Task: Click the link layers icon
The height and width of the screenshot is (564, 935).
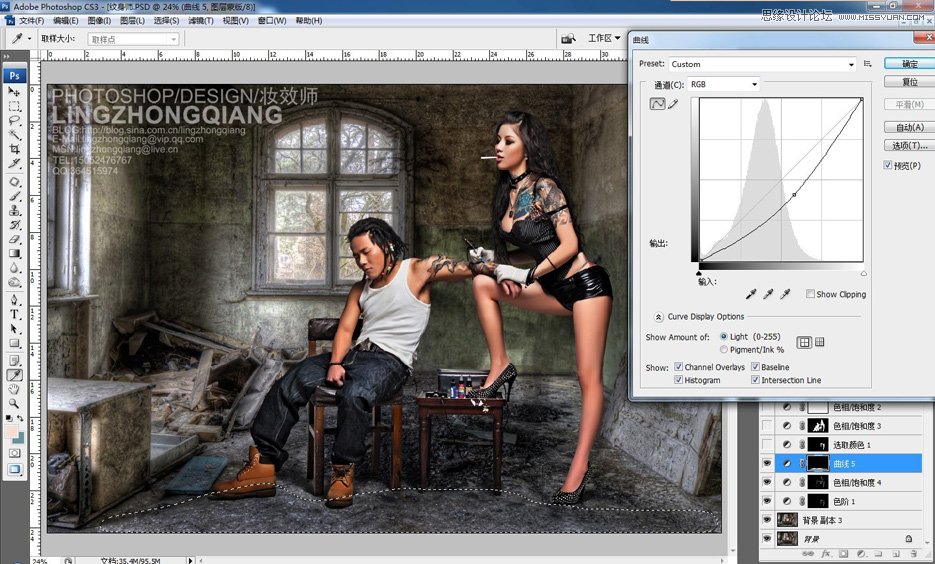Action: coord(808,553)
